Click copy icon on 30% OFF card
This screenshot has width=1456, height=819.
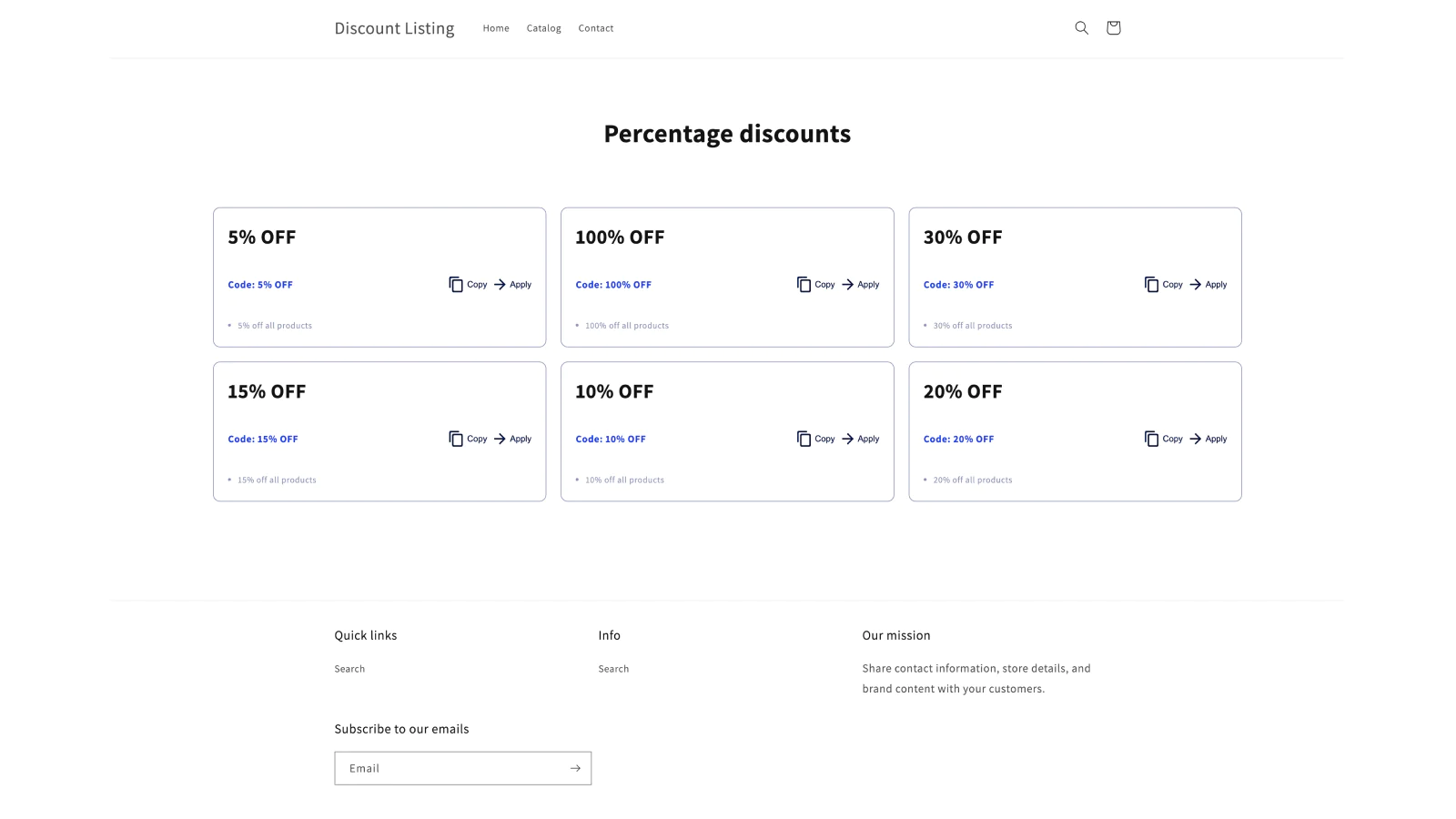pyautogui.click(x=1151, y=285)
